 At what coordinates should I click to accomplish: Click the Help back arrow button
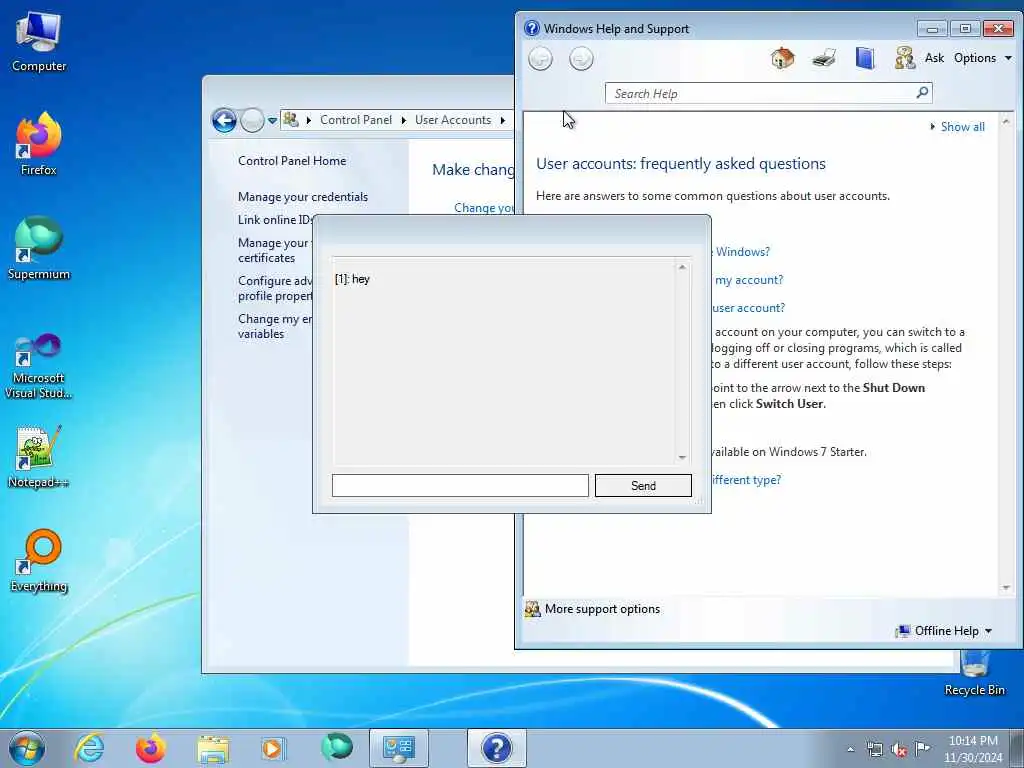540,59
